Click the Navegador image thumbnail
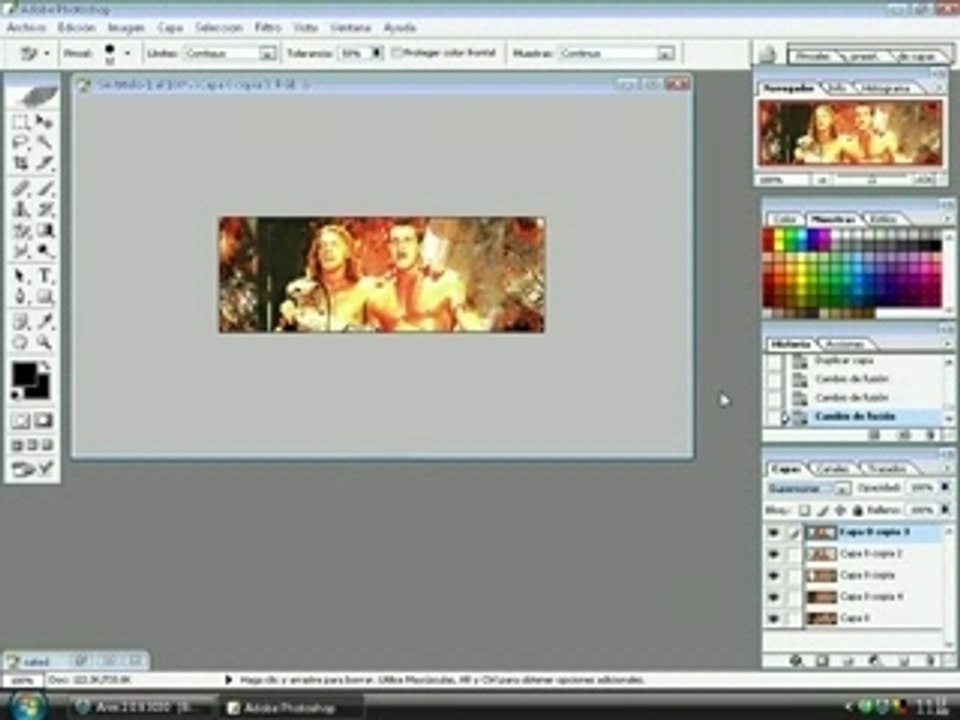This screenshot has height=720, width=960. [850, 133]
